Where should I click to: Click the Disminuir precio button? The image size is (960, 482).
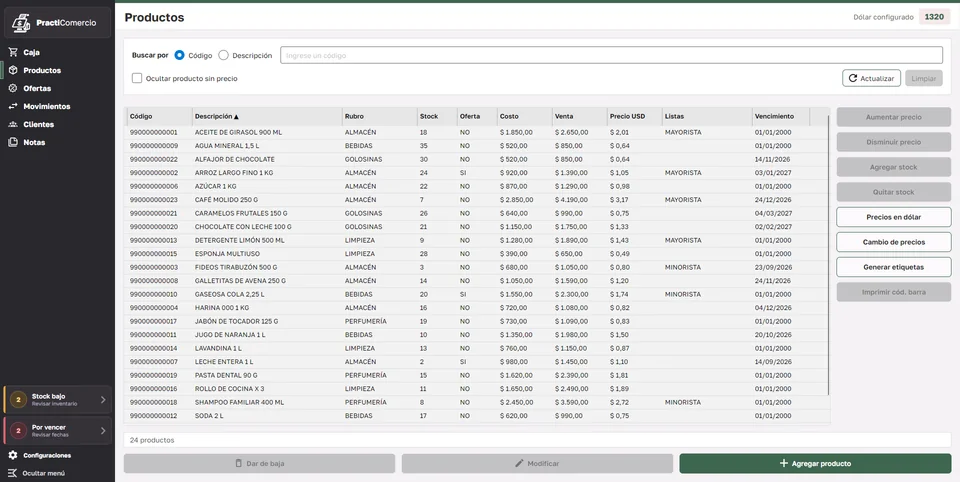[x=893, y=142]
